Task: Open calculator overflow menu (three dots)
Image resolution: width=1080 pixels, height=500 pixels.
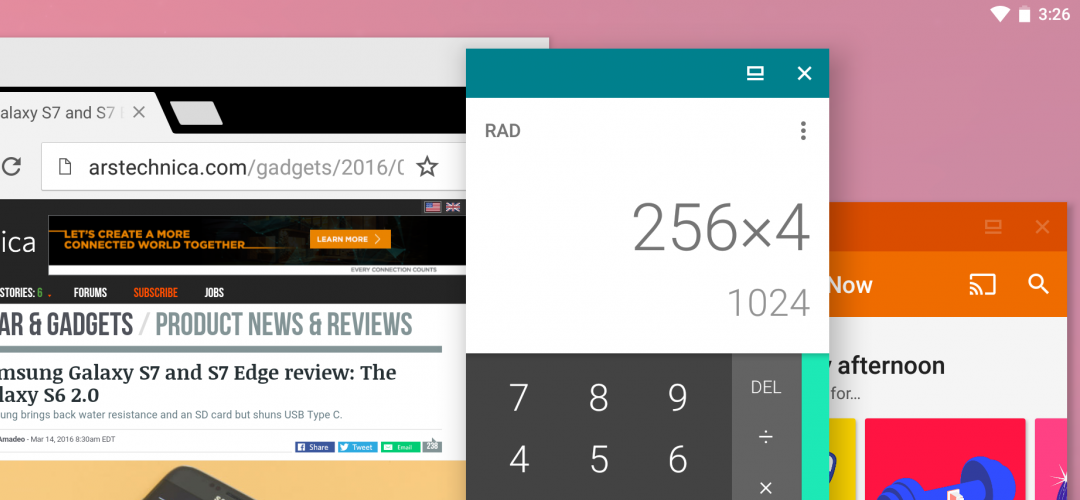Action: (x=802, y=131)
